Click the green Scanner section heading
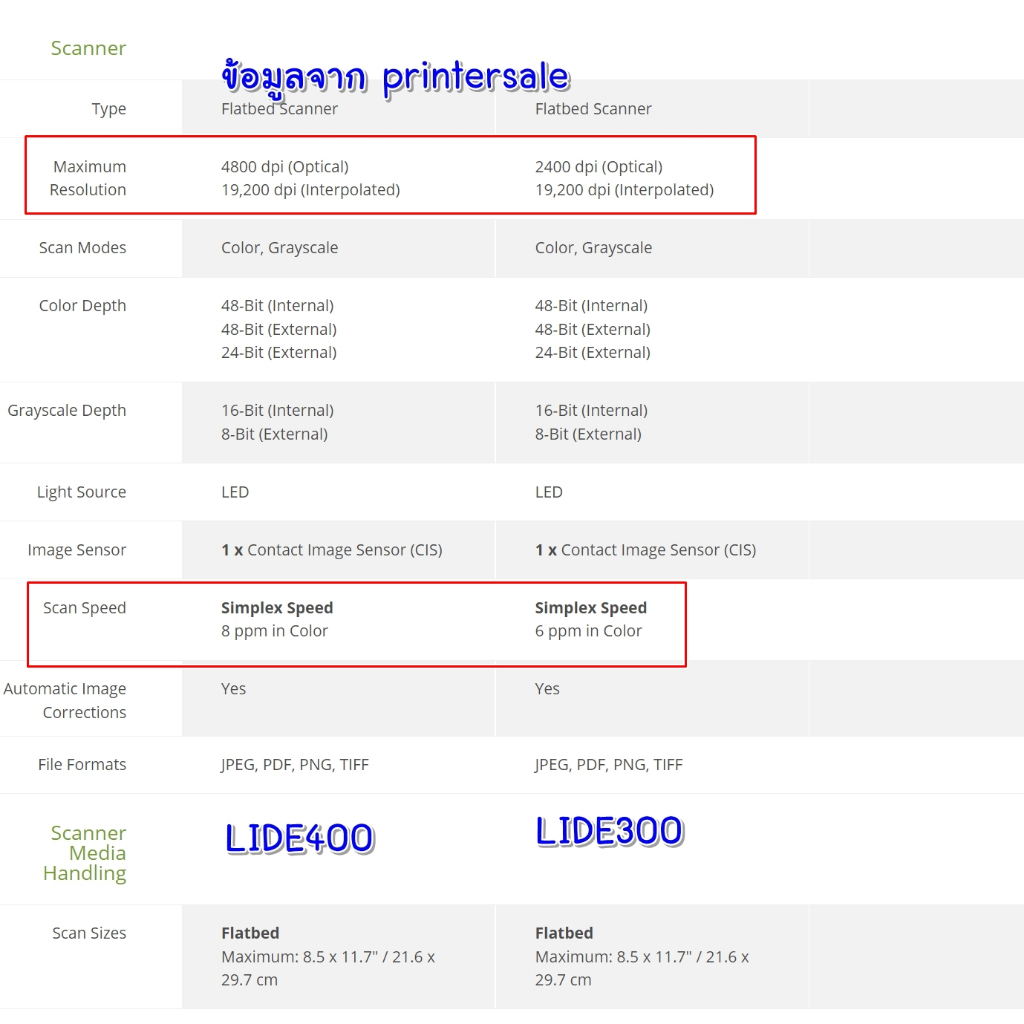 (88, 48)
